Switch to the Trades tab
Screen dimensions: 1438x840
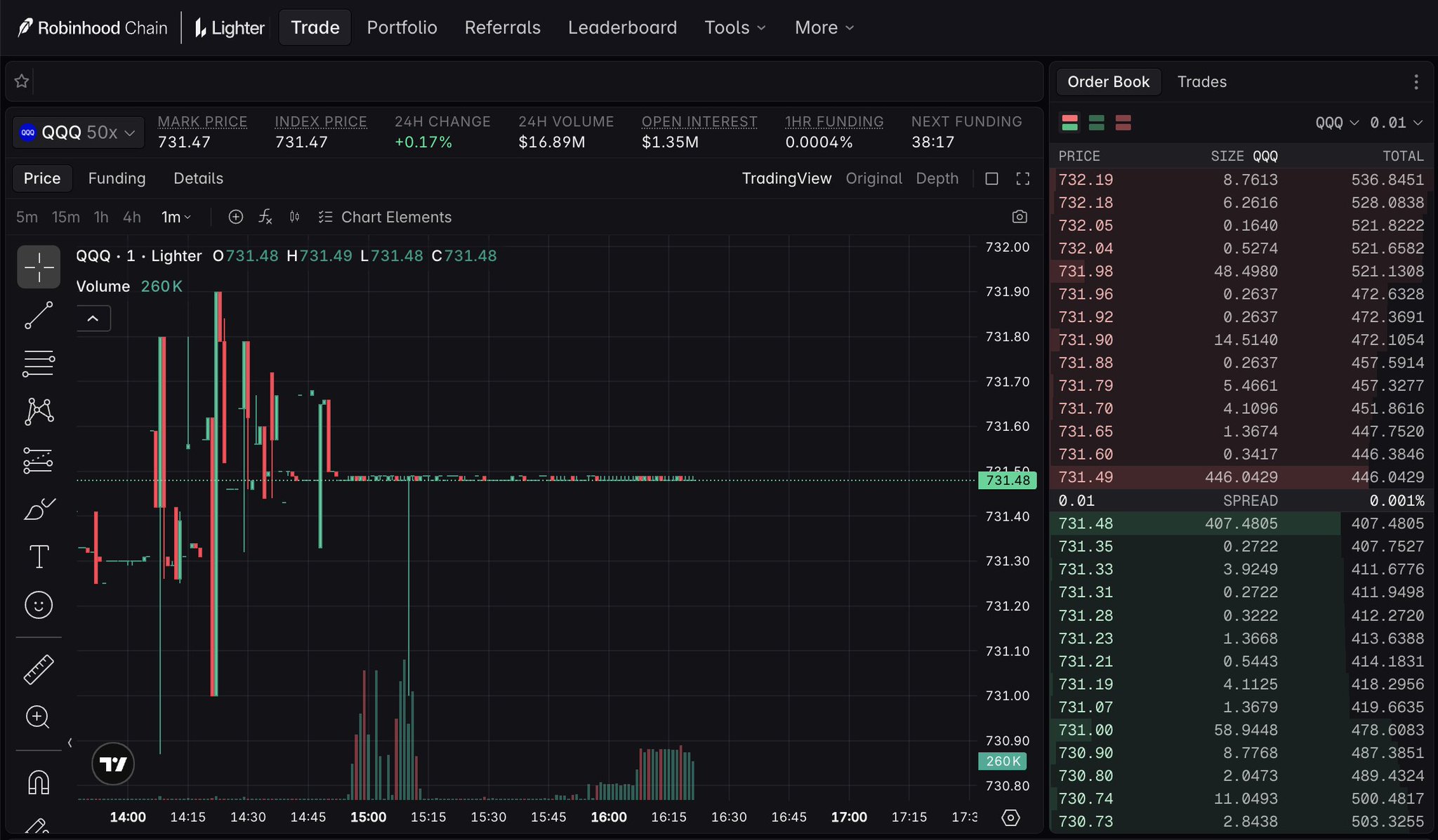click(x=1201, y=82)
